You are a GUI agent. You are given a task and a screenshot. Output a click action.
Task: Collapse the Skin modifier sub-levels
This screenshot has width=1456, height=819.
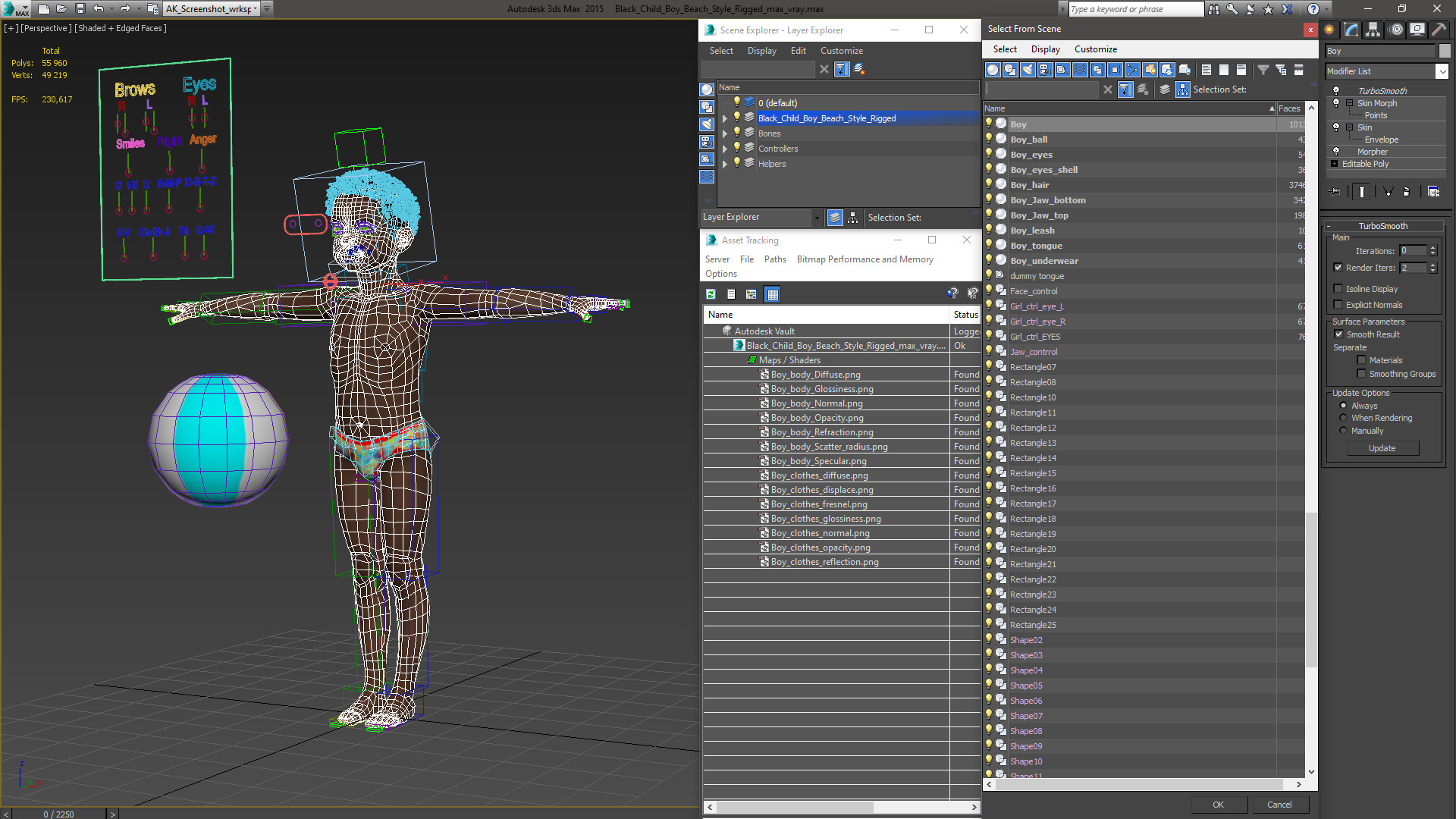pos(1349,127)
